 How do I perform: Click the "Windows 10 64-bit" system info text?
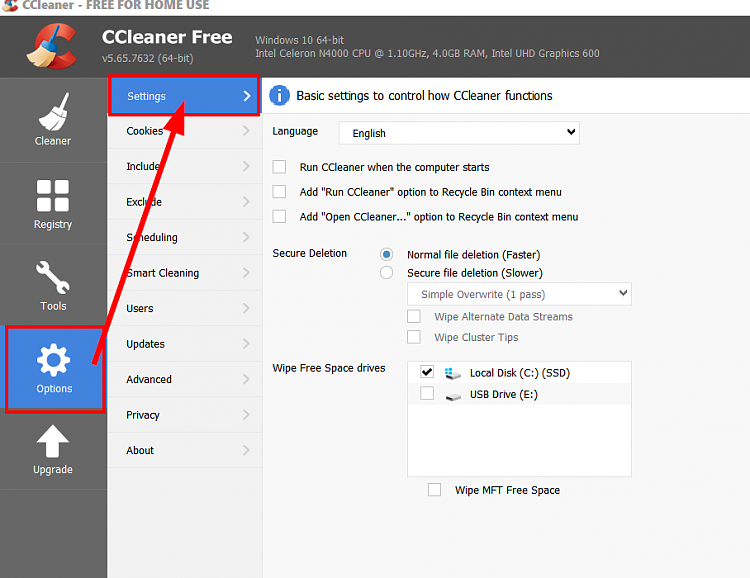[x=299, y=40]
